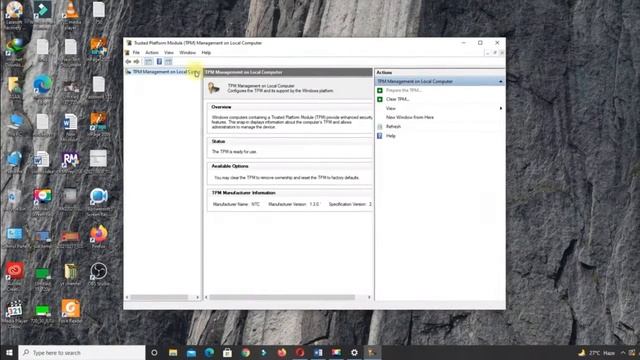Collapse the TPM Management actions section arrow
The width and height of the screenshot is (640, 360).
click(x=500, y=82)
